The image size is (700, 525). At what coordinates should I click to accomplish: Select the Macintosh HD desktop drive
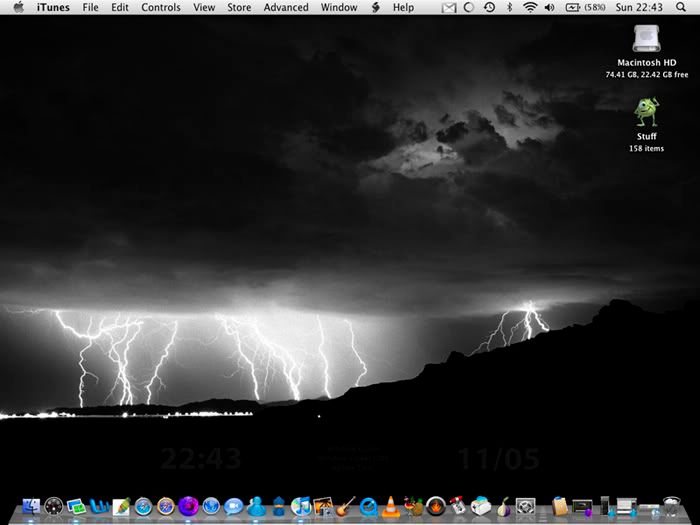click(x=646, y=41)
